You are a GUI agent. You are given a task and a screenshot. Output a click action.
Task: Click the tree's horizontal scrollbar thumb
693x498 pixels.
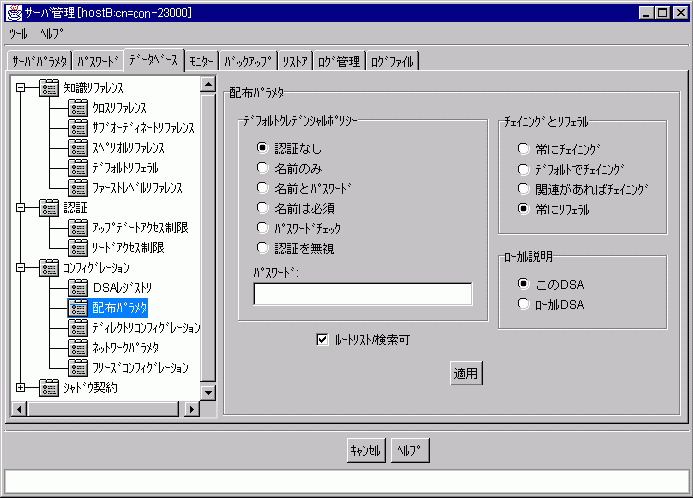point(103,409)
